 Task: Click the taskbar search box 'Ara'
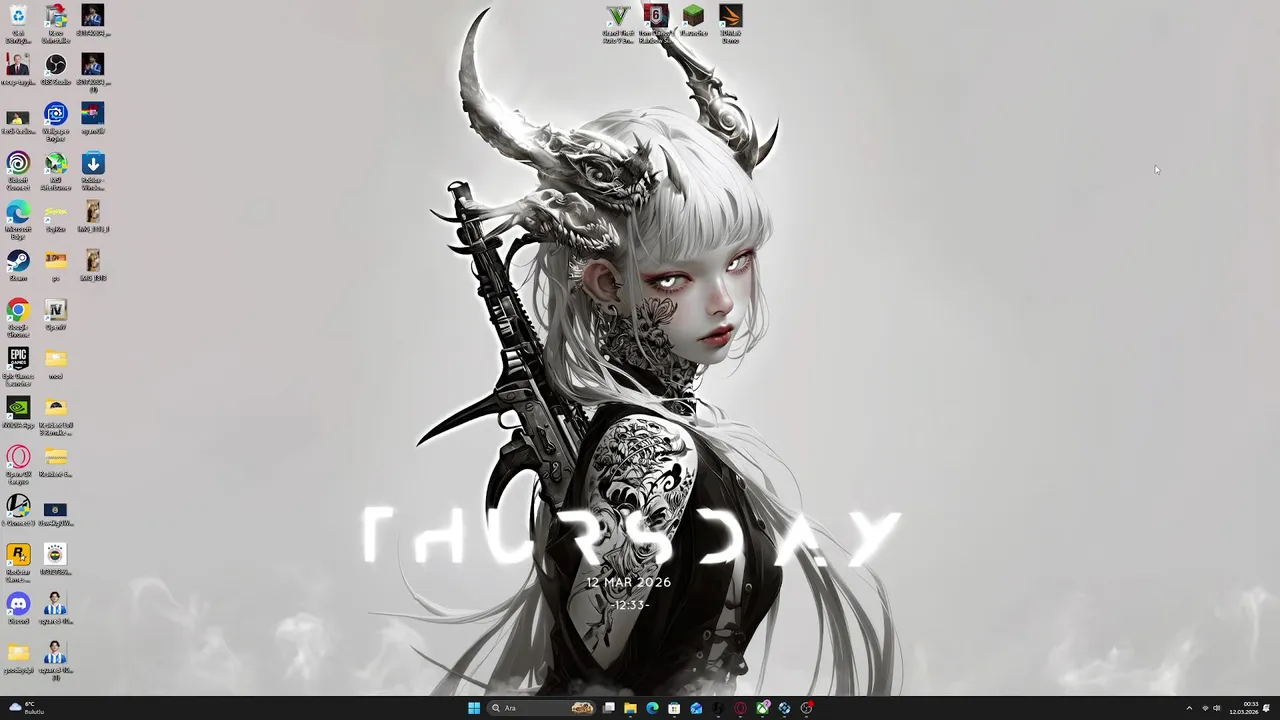541,708
